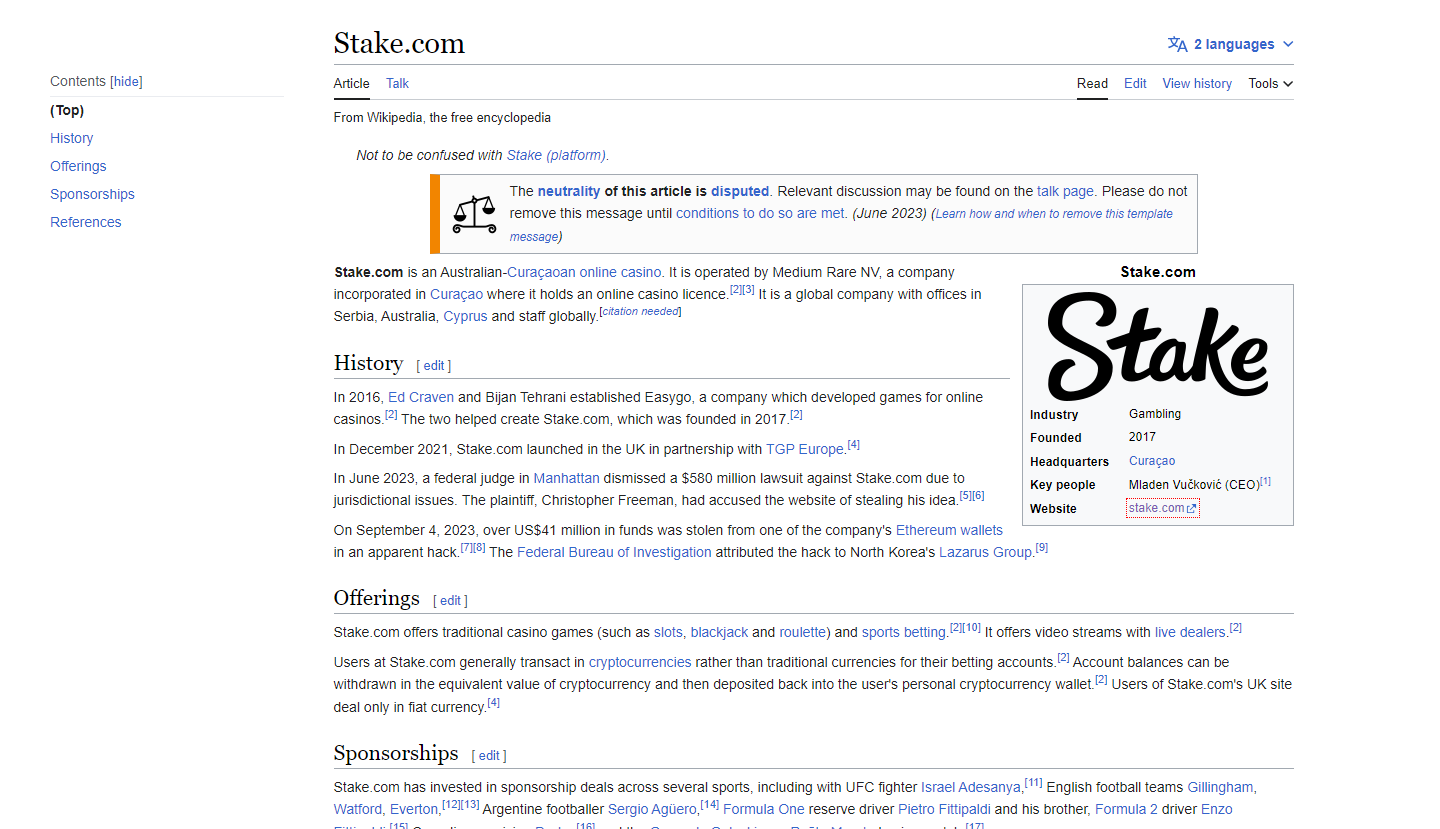Open the Ethereum wallets link
Viewport: 1440px width, 829px height.
(949, 530)
